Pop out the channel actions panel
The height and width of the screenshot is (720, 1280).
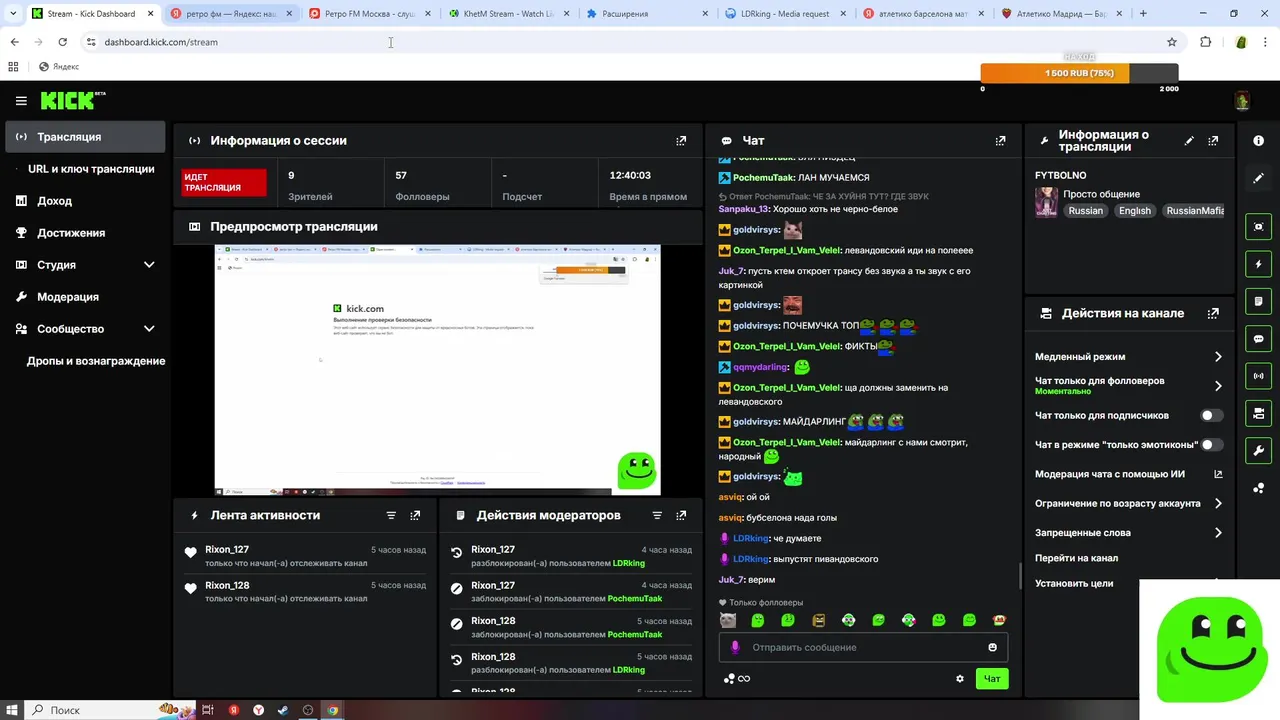tap(1213, 313)
